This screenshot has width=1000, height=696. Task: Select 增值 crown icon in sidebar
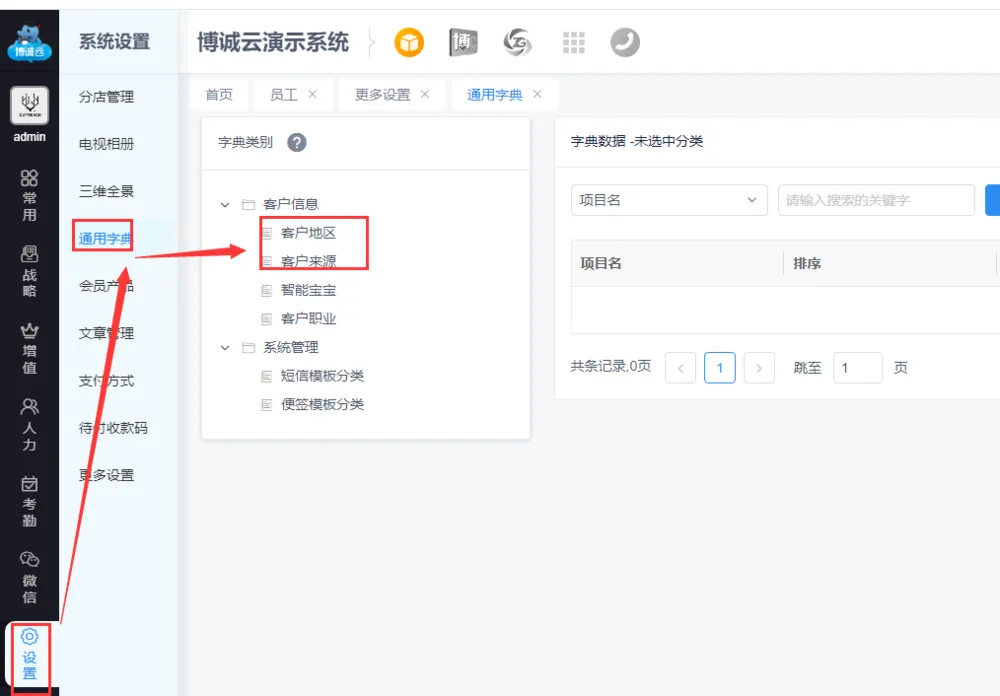pos(29,348)
